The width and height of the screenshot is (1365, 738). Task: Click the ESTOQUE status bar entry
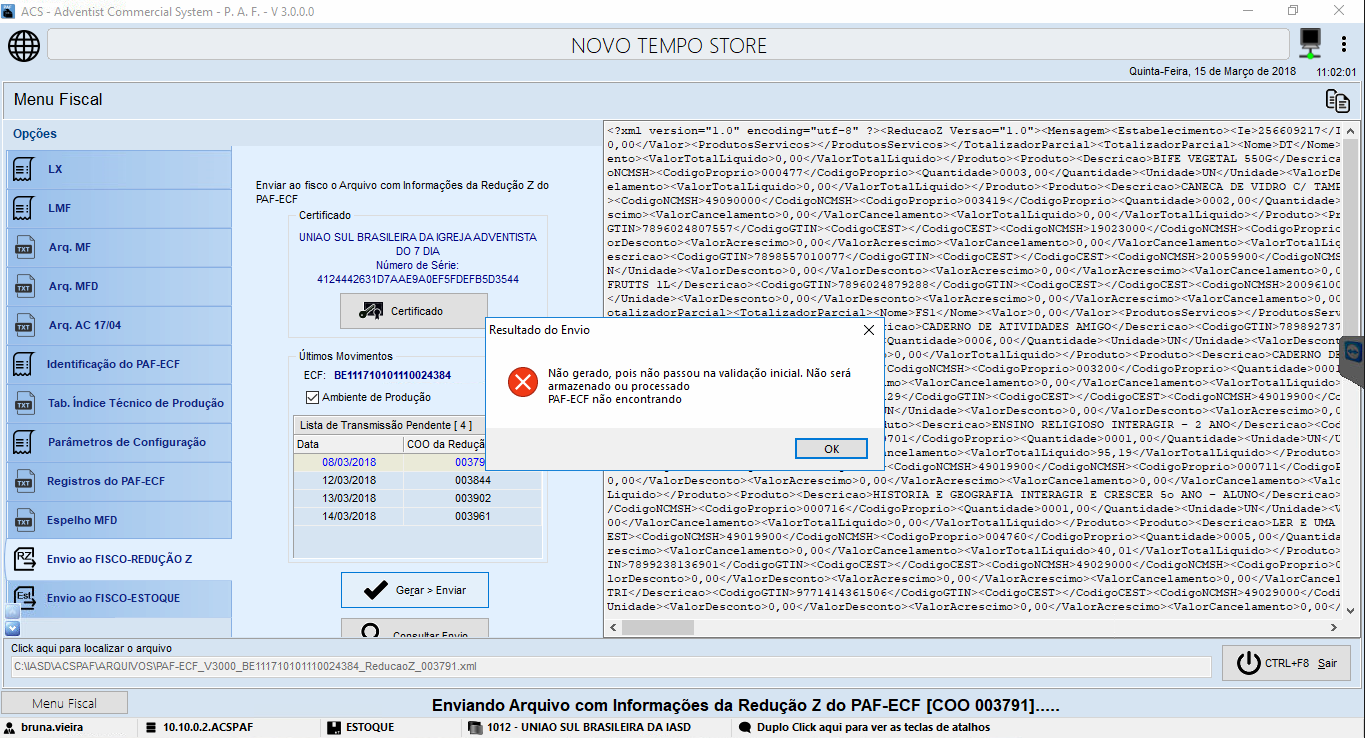(361, 727)
